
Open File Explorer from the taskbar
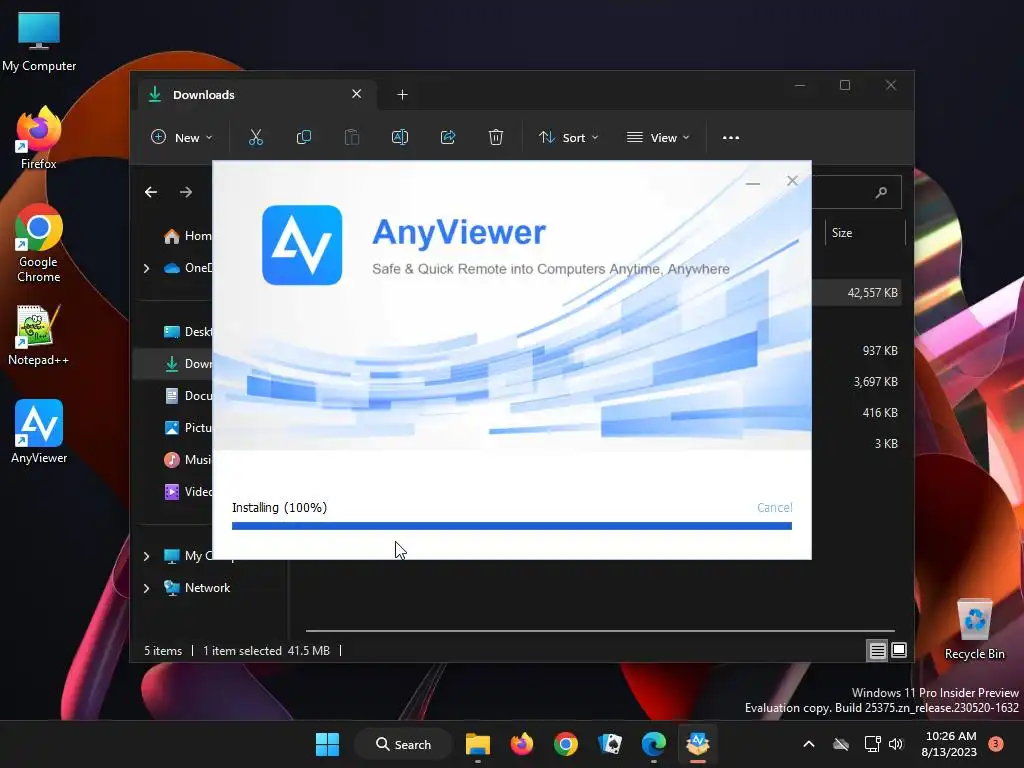[x=477, y=744]
